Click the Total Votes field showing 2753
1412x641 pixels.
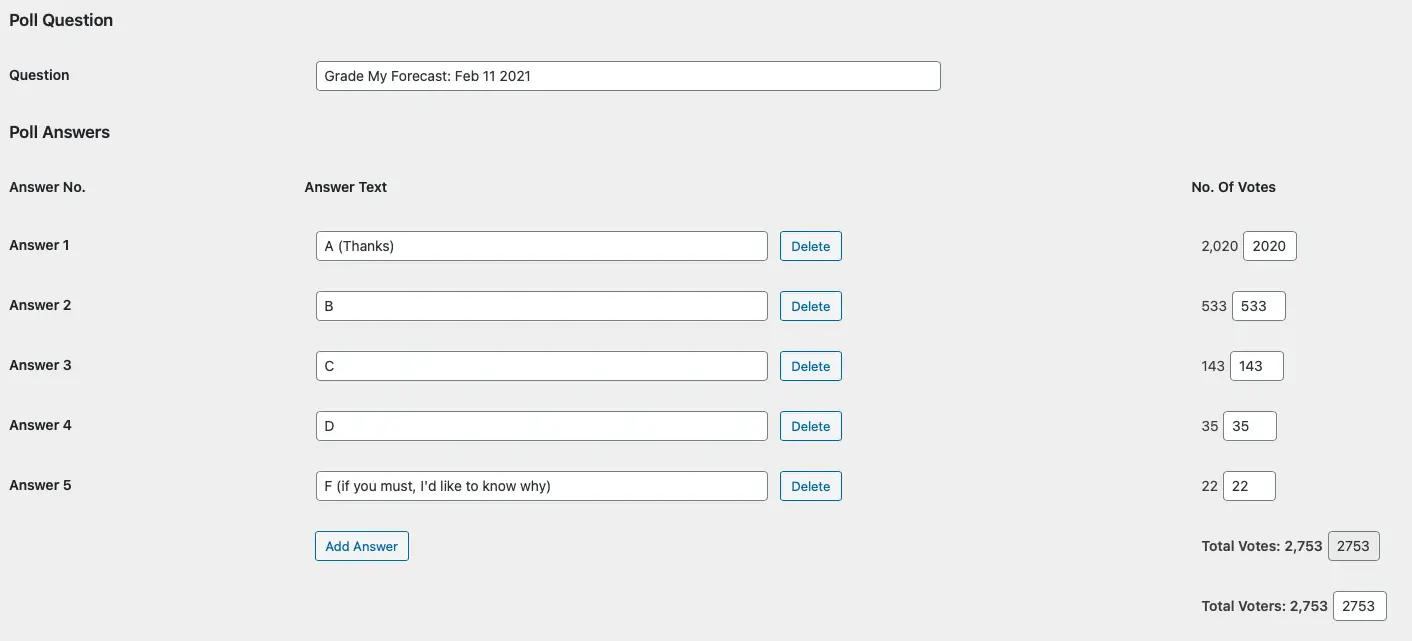pyautogui.click(x=1354, y=546)
